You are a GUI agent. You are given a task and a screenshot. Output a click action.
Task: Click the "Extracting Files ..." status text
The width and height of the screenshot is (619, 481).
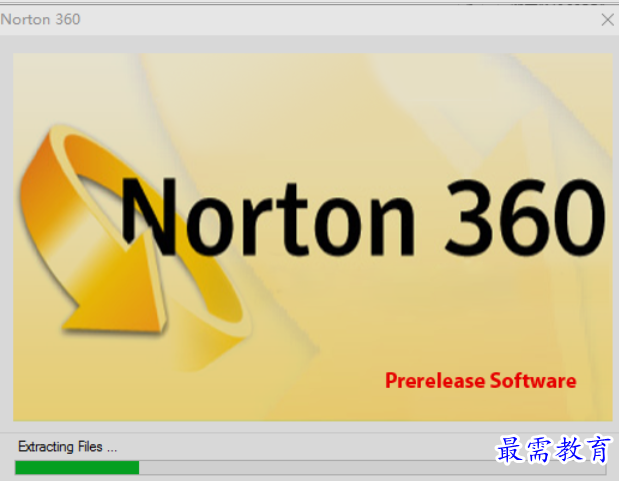click(68, 447)
